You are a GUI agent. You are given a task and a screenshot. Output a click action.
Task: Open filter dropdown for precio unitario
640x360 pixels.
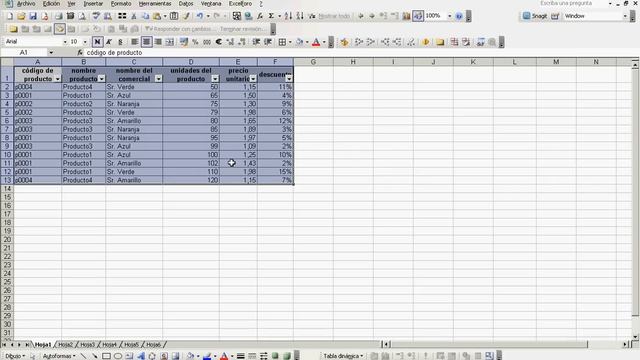[x=253, y=79]
